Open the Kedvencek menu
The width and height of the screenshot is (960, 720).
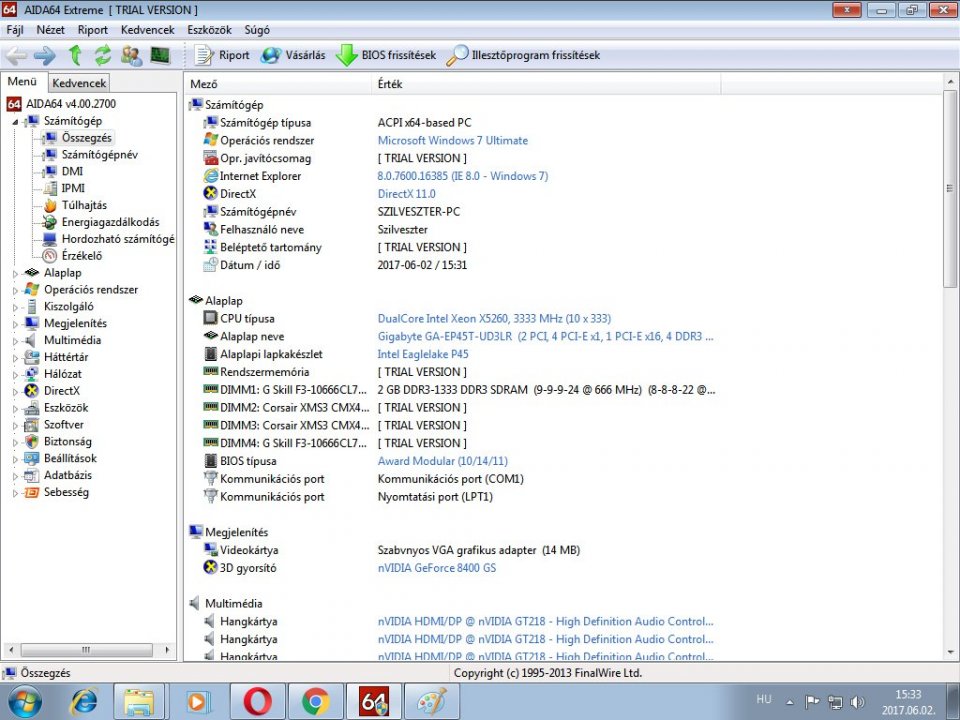point(148,30)
